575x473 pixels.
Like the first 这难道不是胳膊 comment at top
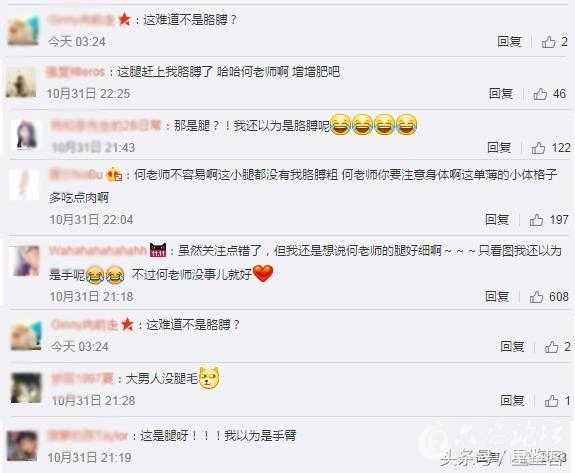(549, 42)
